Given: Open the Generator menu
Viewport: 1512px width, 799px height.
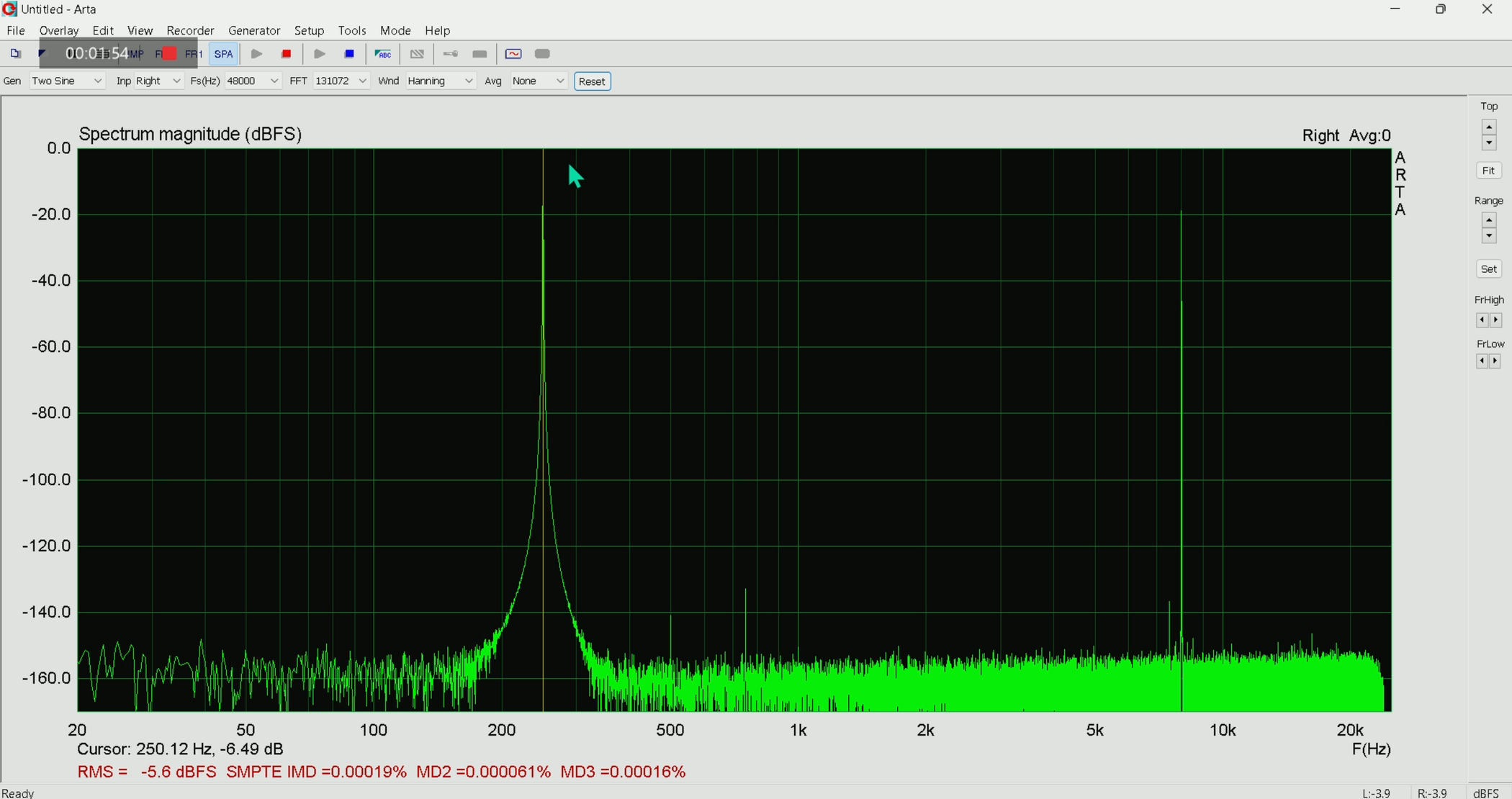Looking at the screenshot, I should [253, 30].
